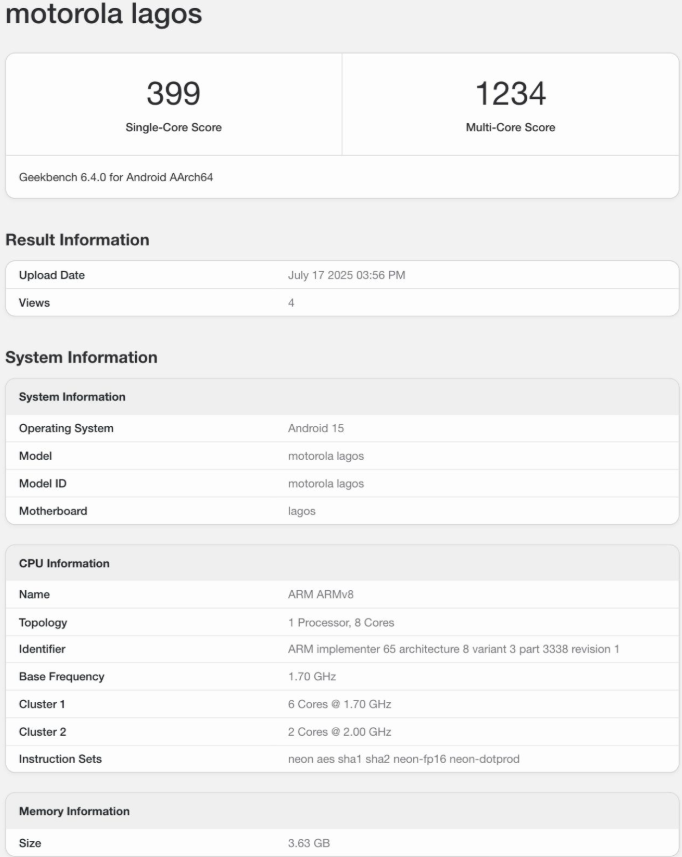Select the Instruction Sets value text
This screenshot has height=857, width=682.
coord(403,759)
